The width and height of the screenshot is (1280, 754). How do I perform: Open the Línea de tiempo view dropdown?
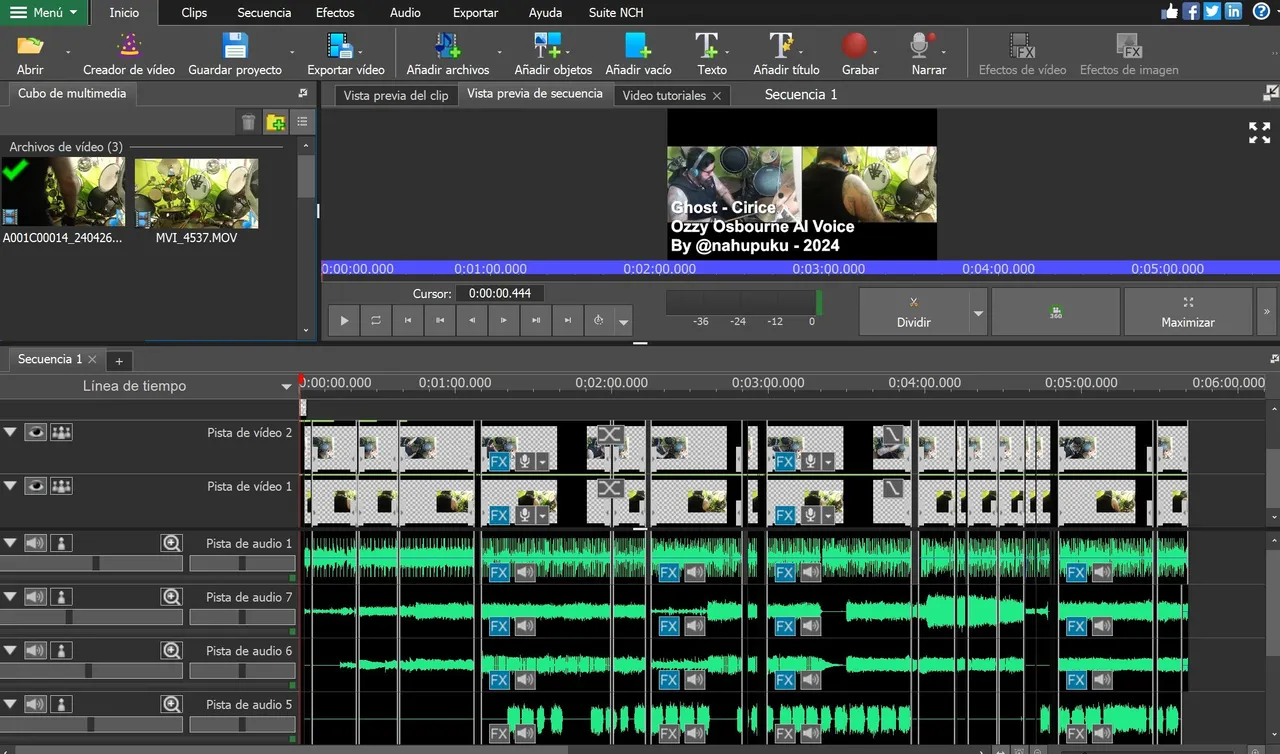(x=286, y=387)
